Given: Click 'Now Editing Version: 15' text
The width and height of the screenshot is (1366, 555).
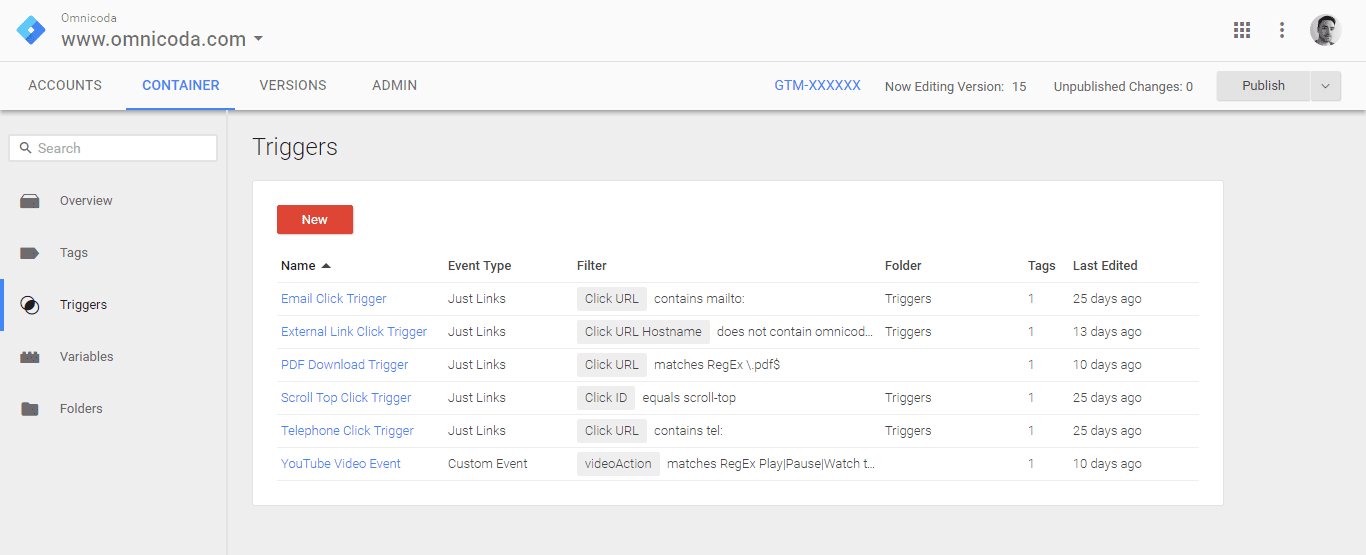Looking at the screenshot, I should tap(955, 87).
